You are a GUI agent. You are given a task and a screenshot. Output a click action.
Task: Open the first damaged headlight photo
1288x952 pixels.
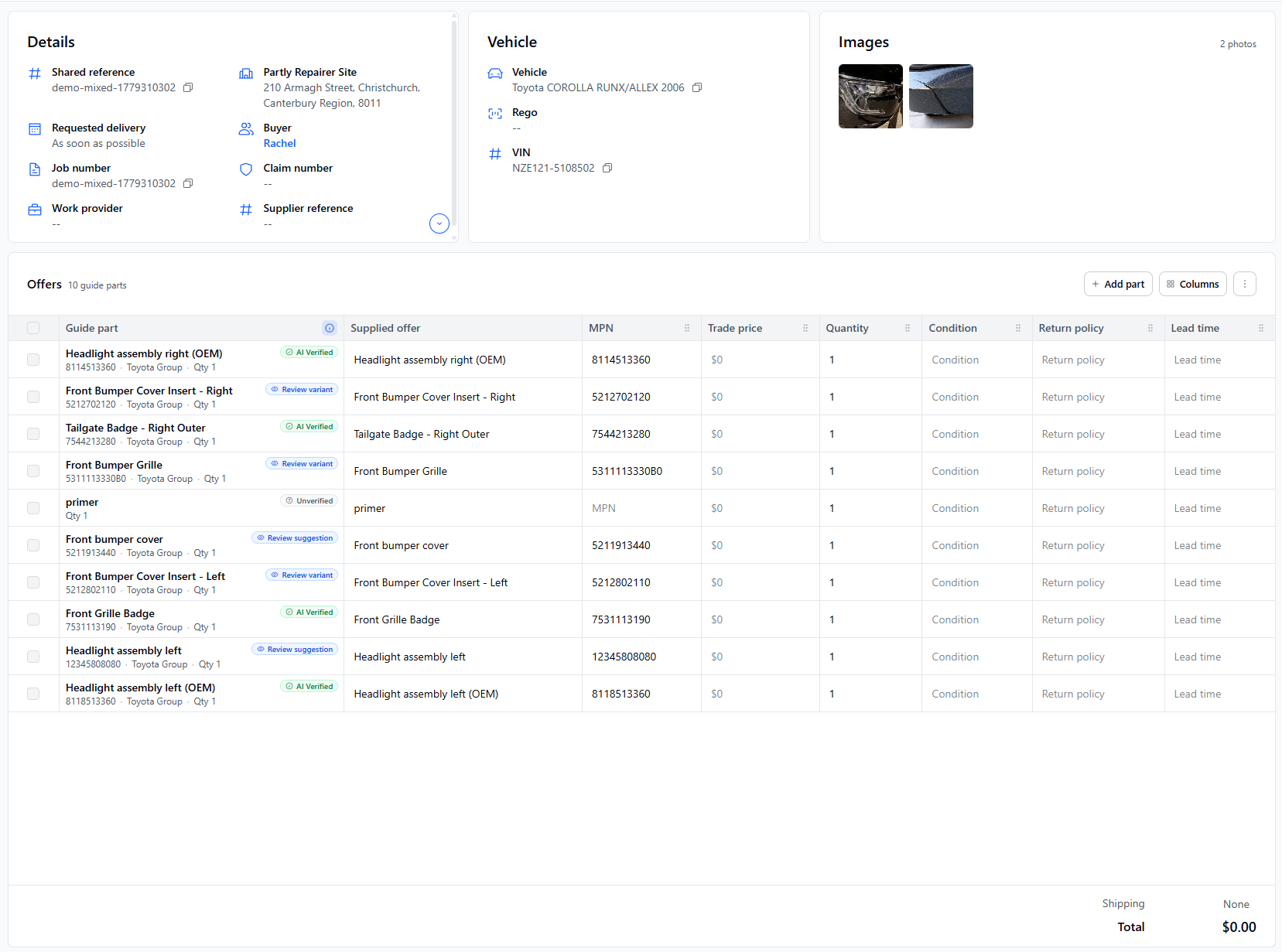[x=870, y=96]
